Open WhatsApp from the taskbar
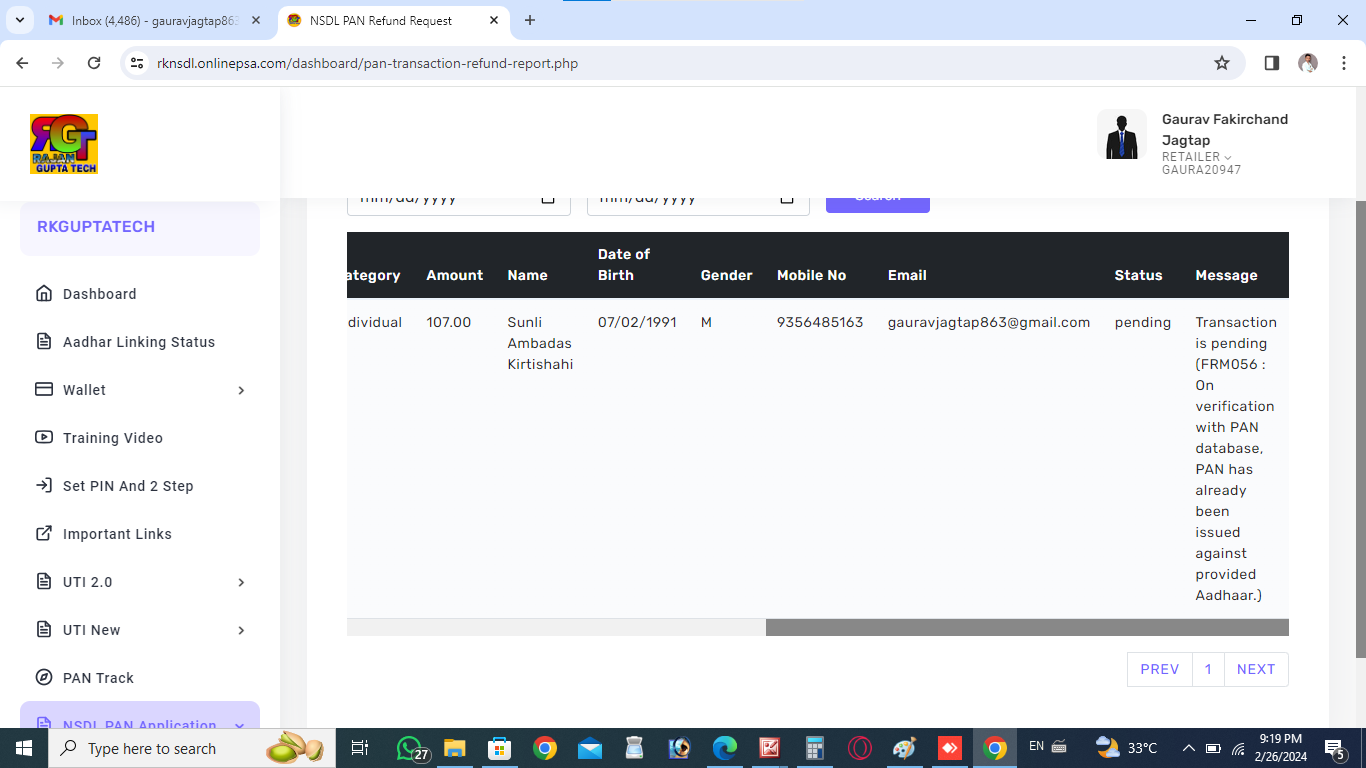The height and width of the screenshot is (768, 1366). 410,748
